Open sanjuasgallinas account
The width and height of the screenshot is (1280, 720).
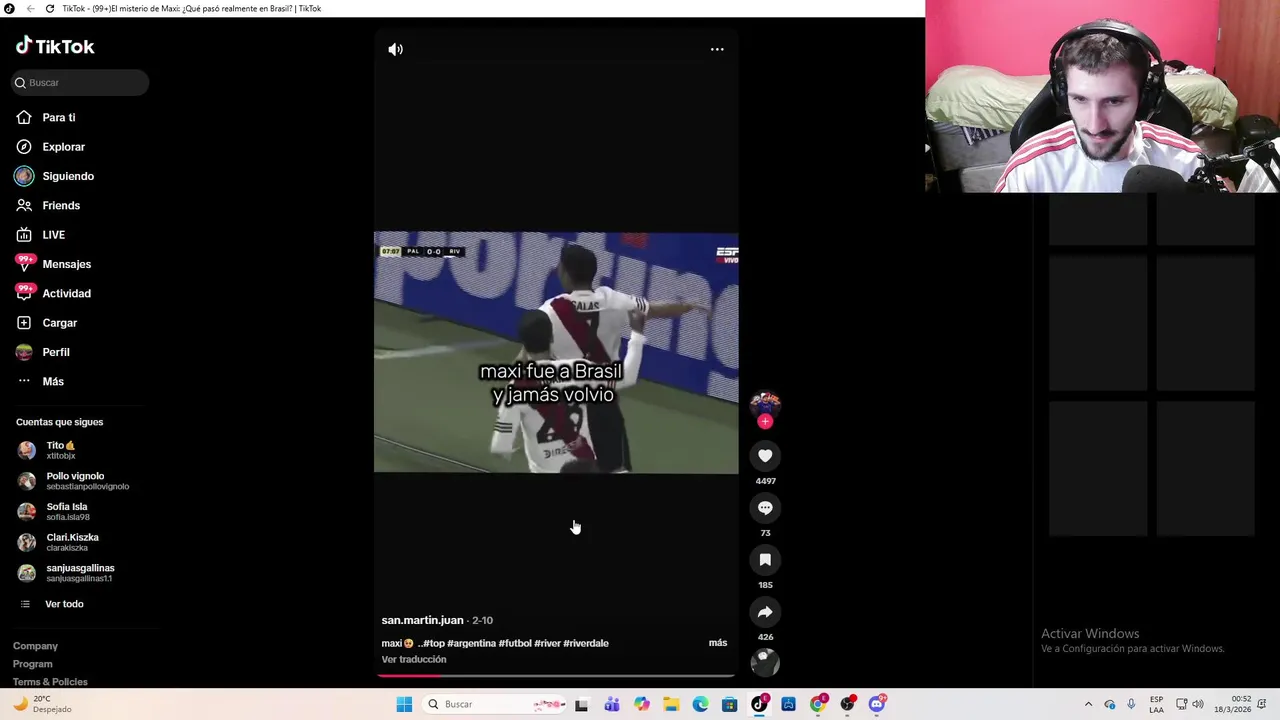click(80, 573)
